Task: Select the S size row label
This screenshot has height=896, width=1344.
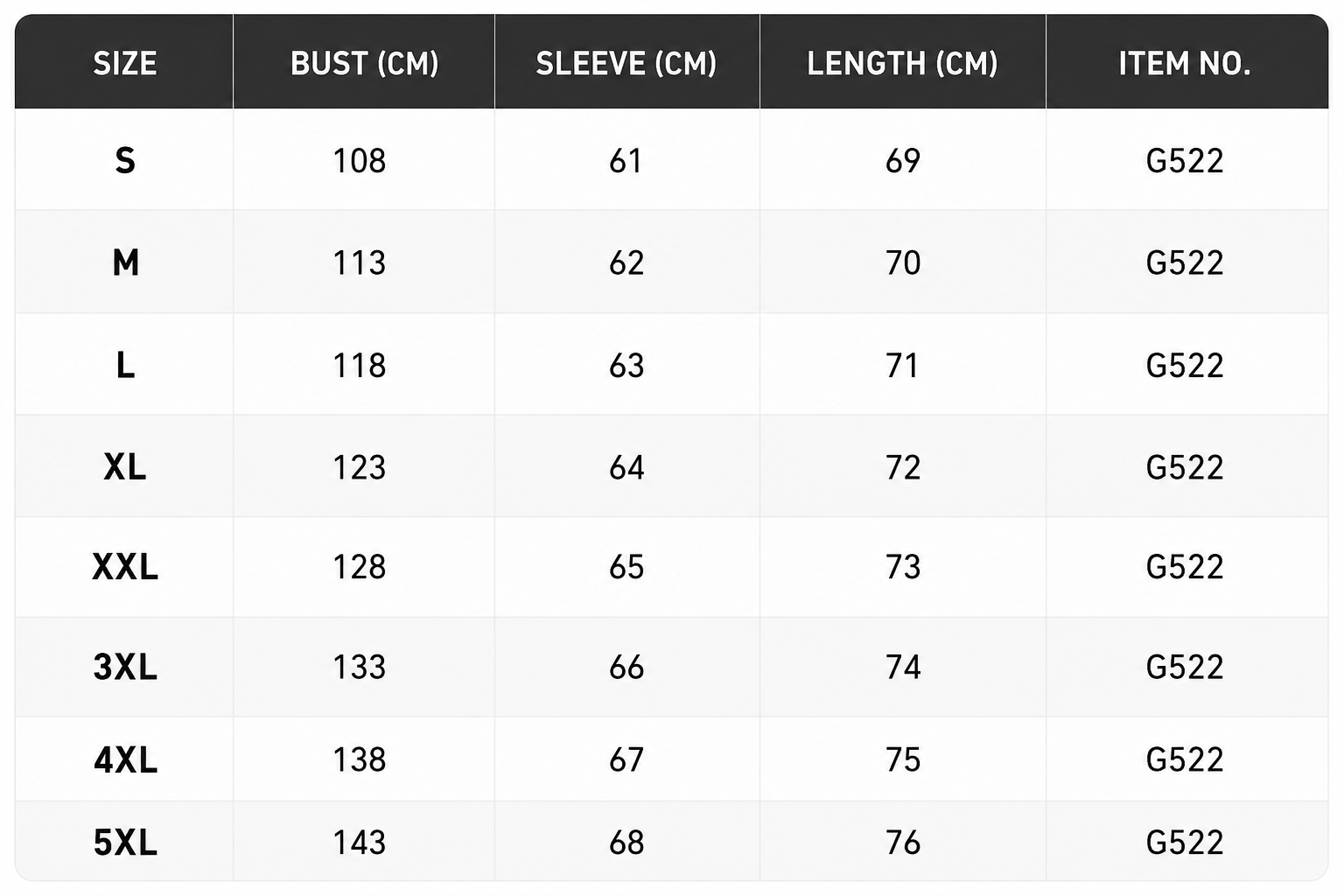Action: click(x=125, y=160)
